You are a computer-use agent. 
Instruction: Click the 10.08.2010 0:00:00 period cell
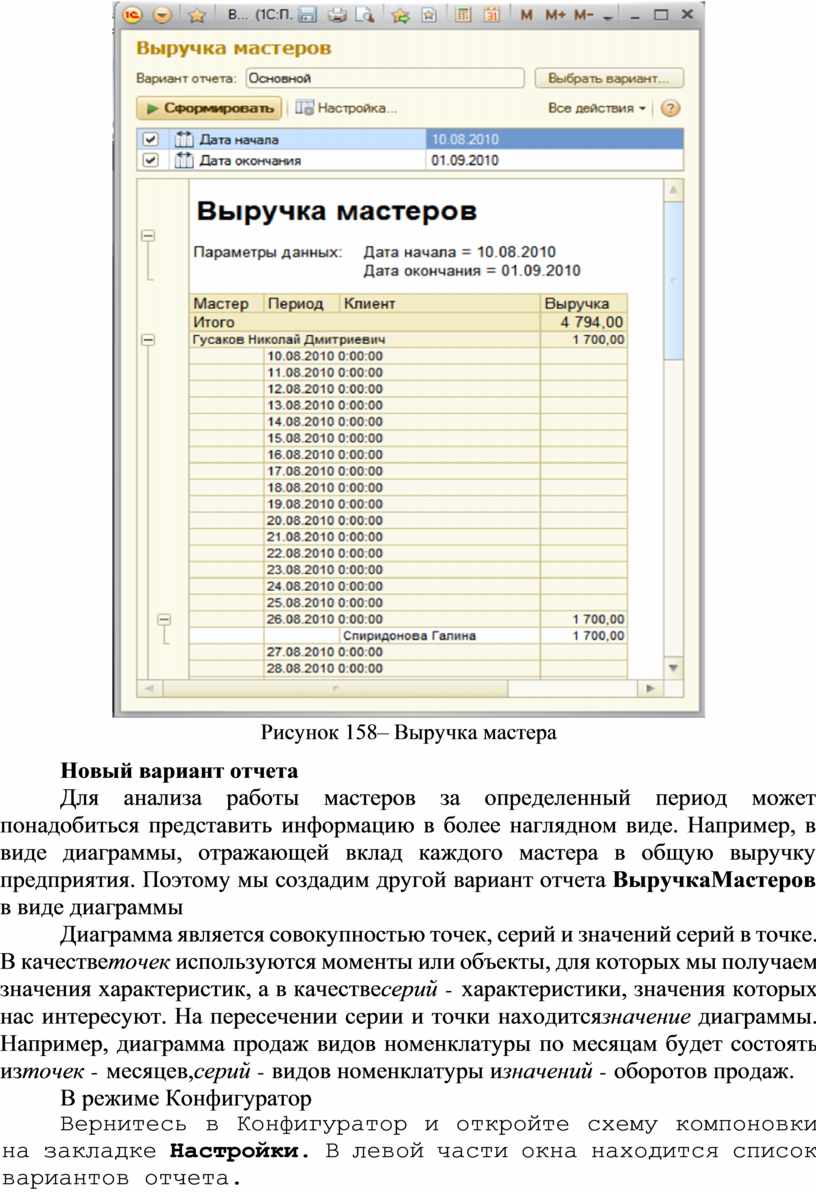coord(325,356)
